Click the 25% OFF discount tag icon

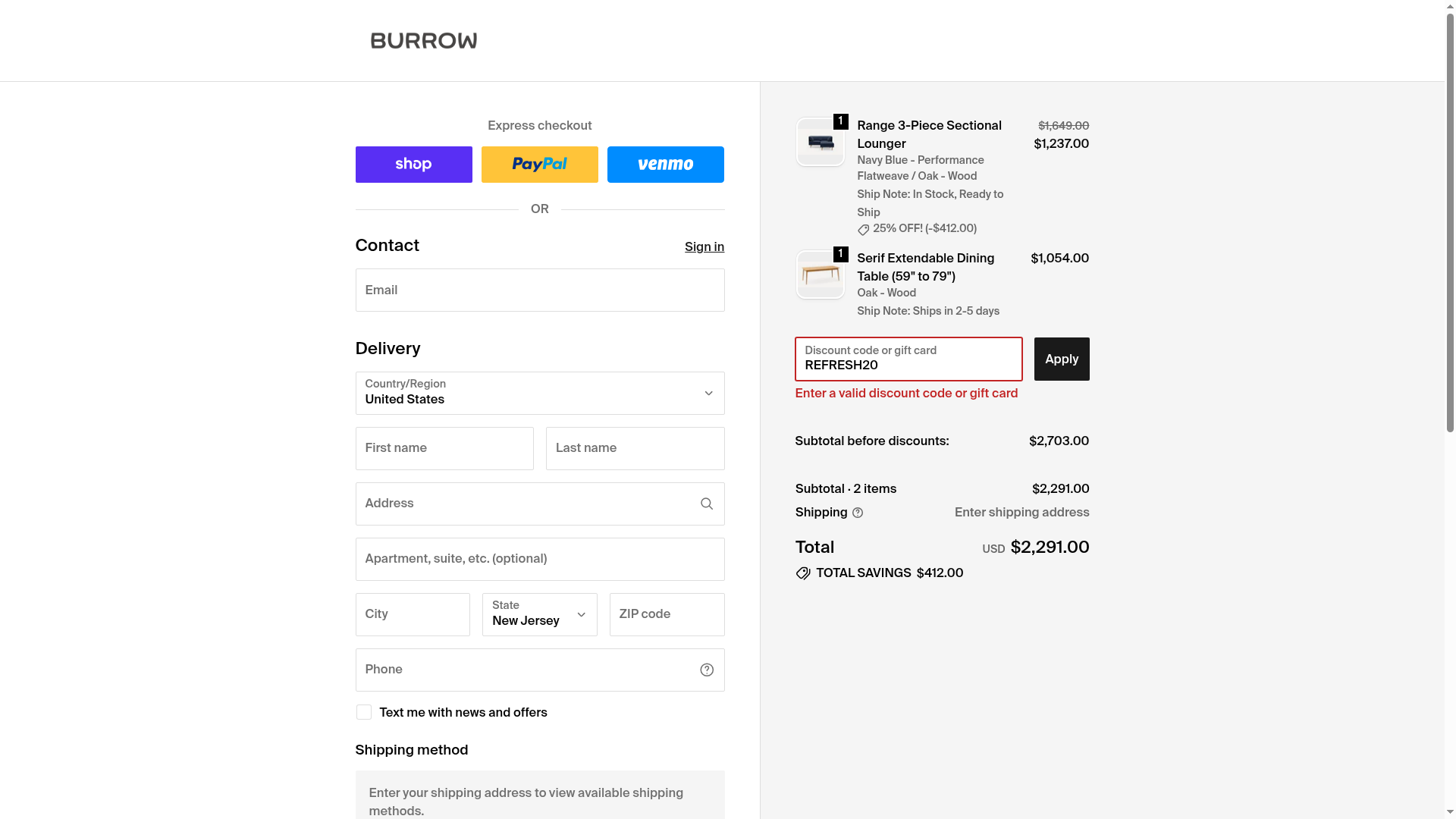click(x=864, y=230)
